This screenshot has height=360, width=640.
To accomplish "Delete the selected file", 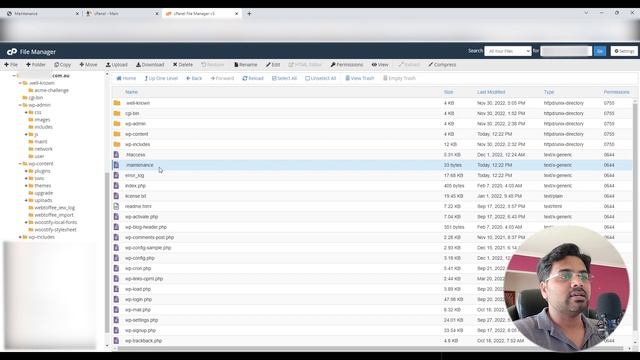I will [x=182, y=64].
